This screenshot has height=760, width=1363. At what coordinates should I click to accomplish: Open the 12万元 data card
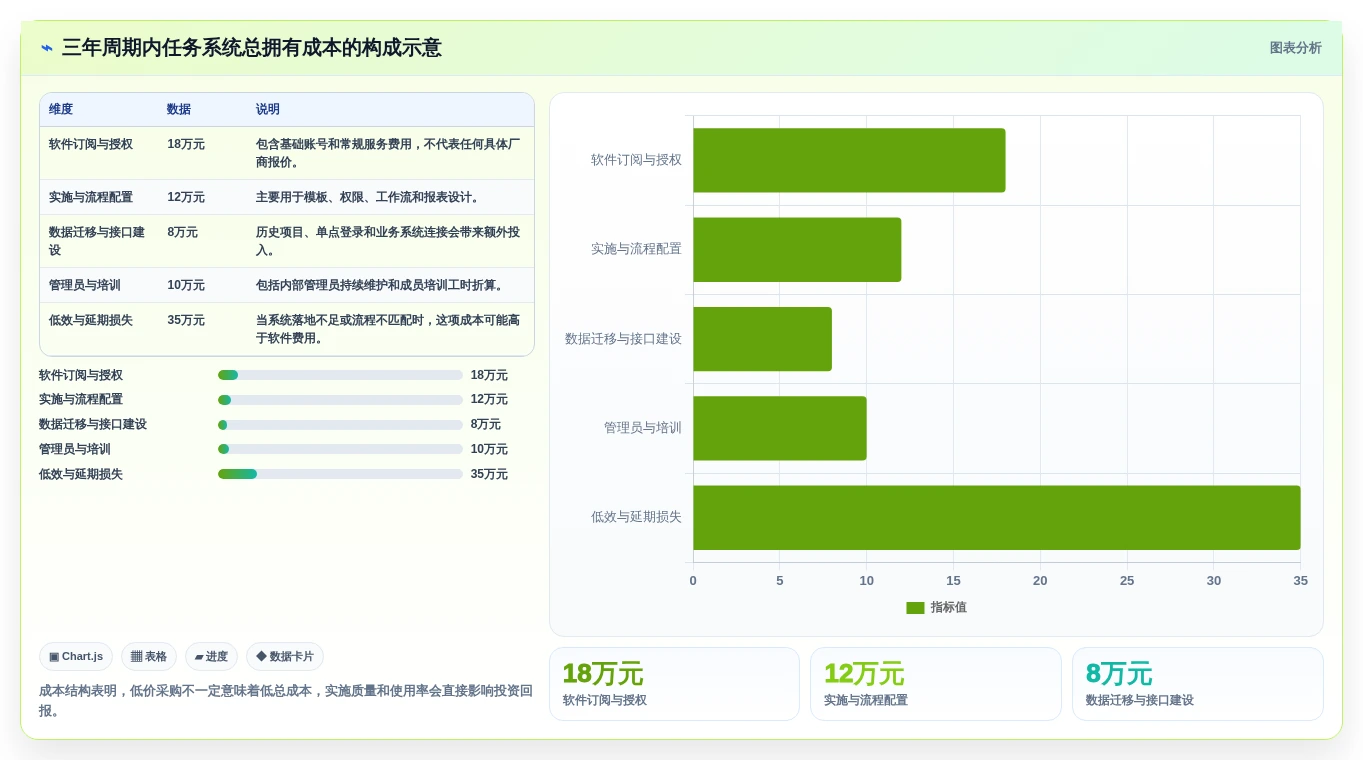(x=936, y=684)
